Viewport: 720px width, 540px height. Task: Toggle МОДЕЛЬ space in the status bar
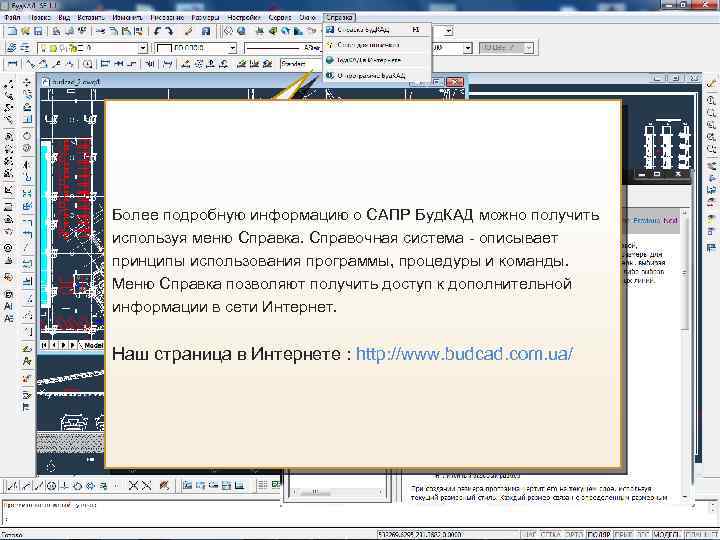[667, 534]
